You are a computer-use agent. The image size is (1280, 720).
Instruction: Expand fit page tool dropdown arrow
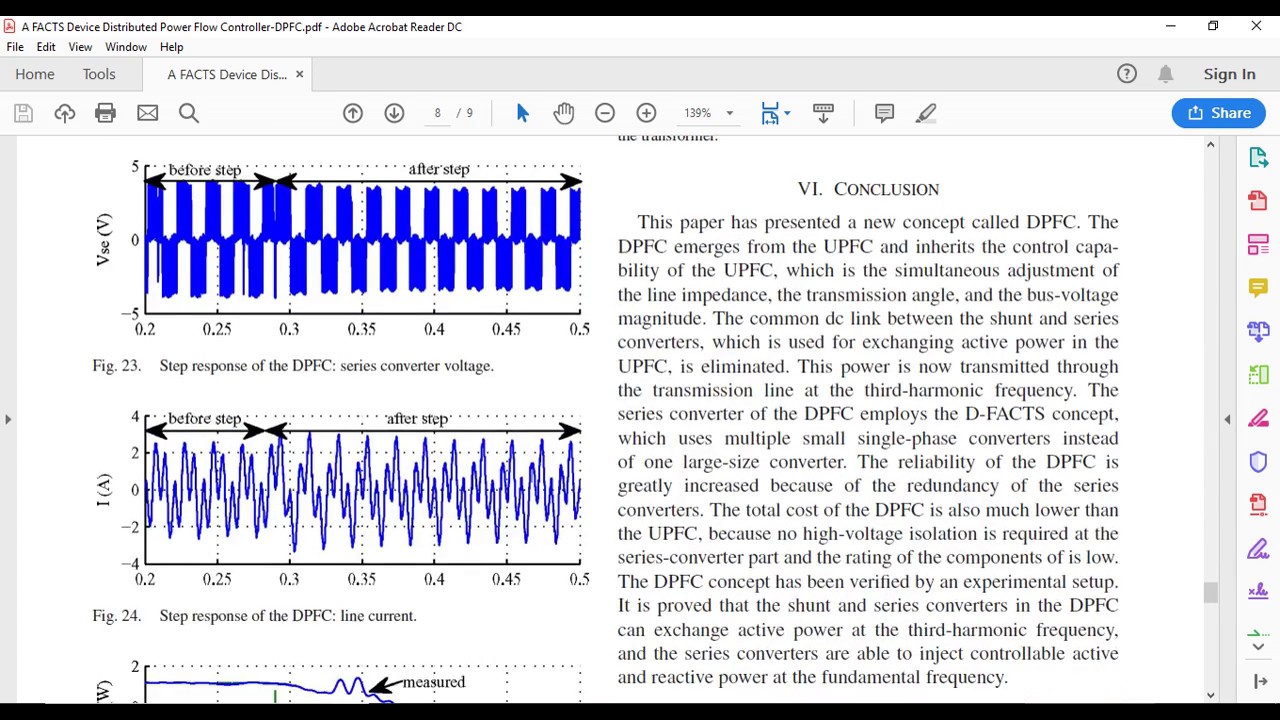[x=787, y=113]
